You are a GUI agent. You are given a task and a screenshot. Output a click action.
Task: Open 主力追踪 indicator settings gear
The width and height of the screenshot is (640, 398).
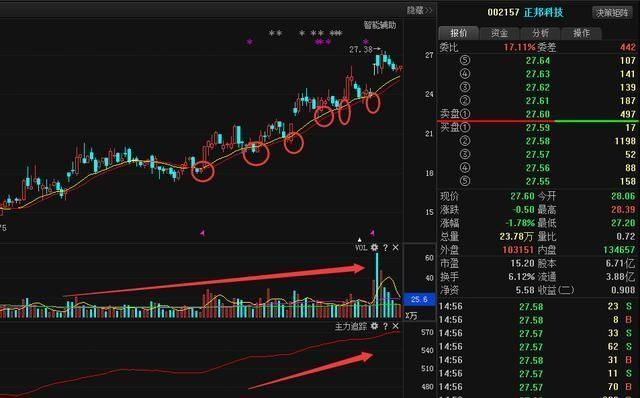click(374, 326)
